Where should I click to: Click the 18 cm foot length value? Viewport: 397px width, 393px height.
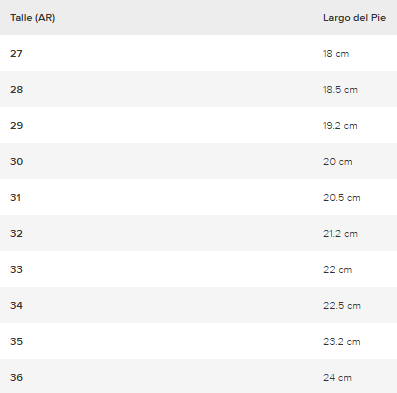pyautogui.click(x=336, y=54)
